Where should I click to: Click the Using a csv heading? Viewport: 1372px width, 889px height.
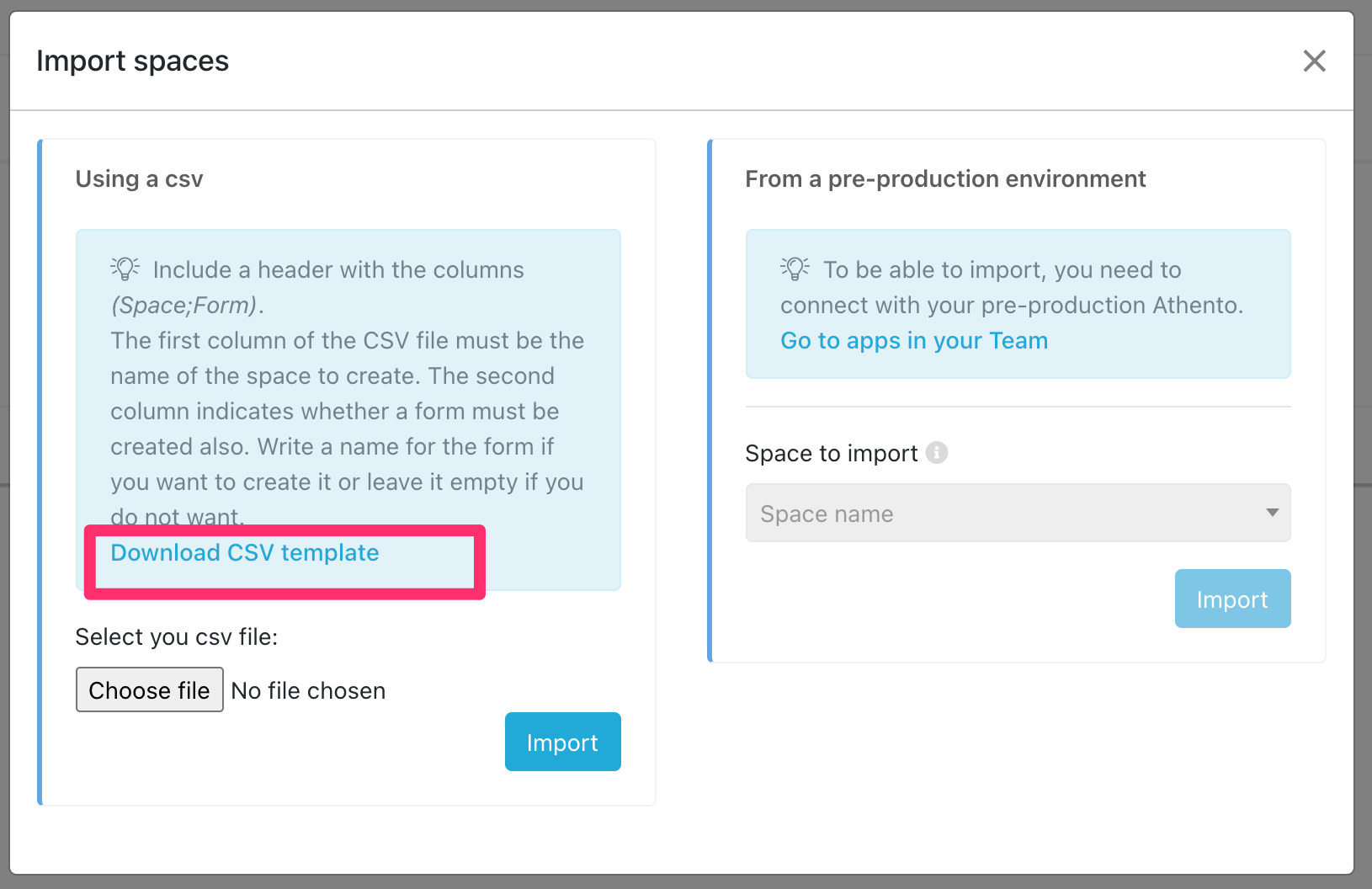(140, 179)
